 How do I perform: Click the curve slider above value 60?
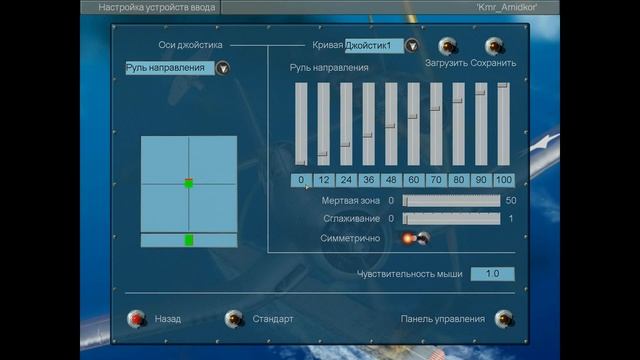413,124
